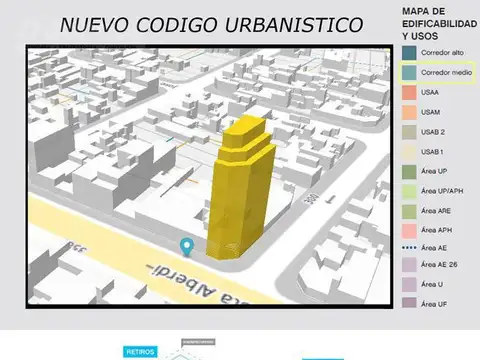Click the USAA legend color swatch
The image size is (480, 360).
[x=409, y=92]
